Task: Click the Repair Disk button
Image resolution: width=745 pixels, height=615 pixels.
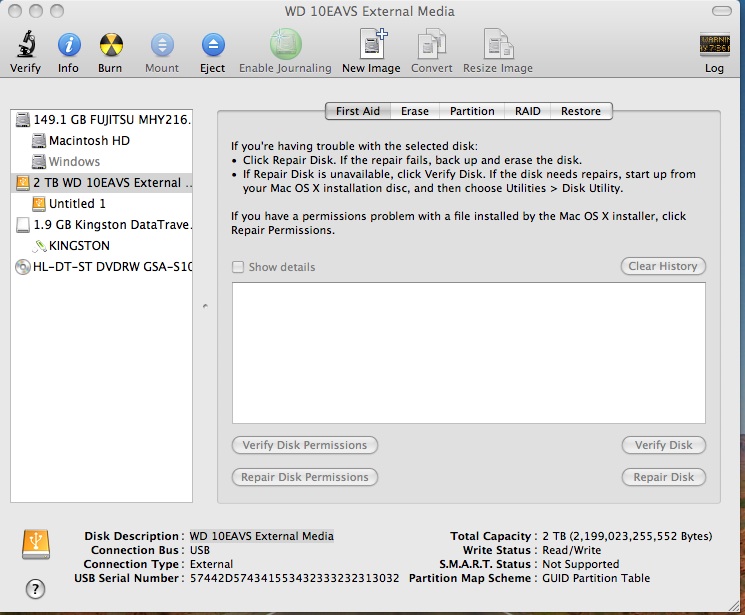Action: [x=663, y=477]
